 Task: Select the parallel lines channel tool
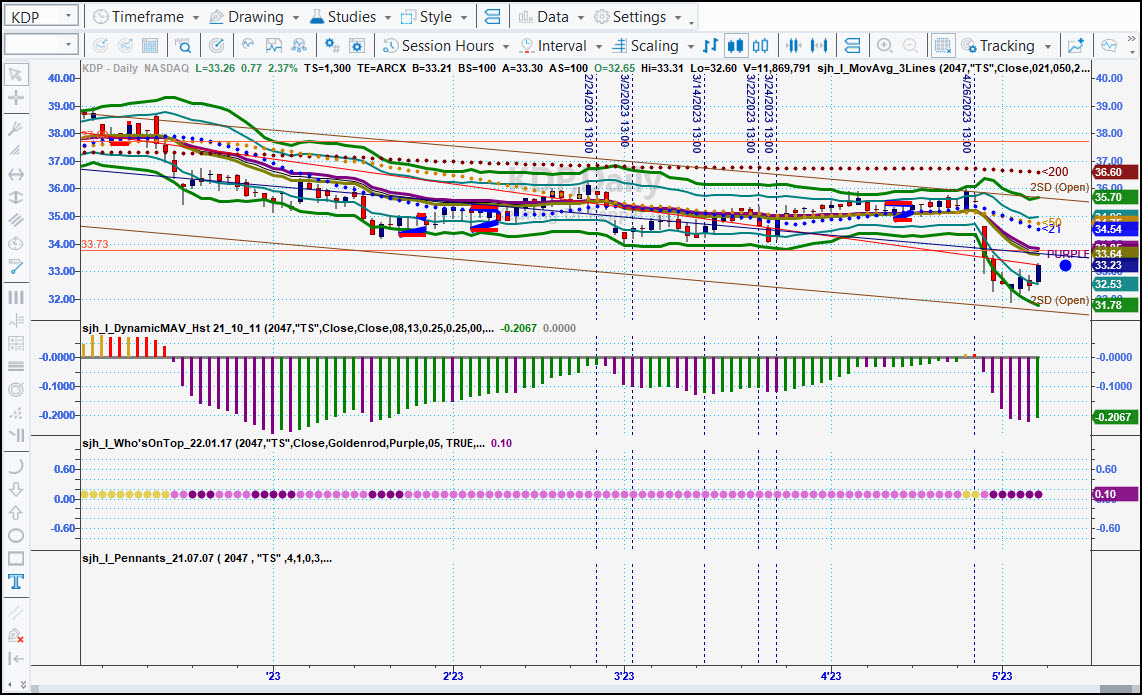(15, 220)
